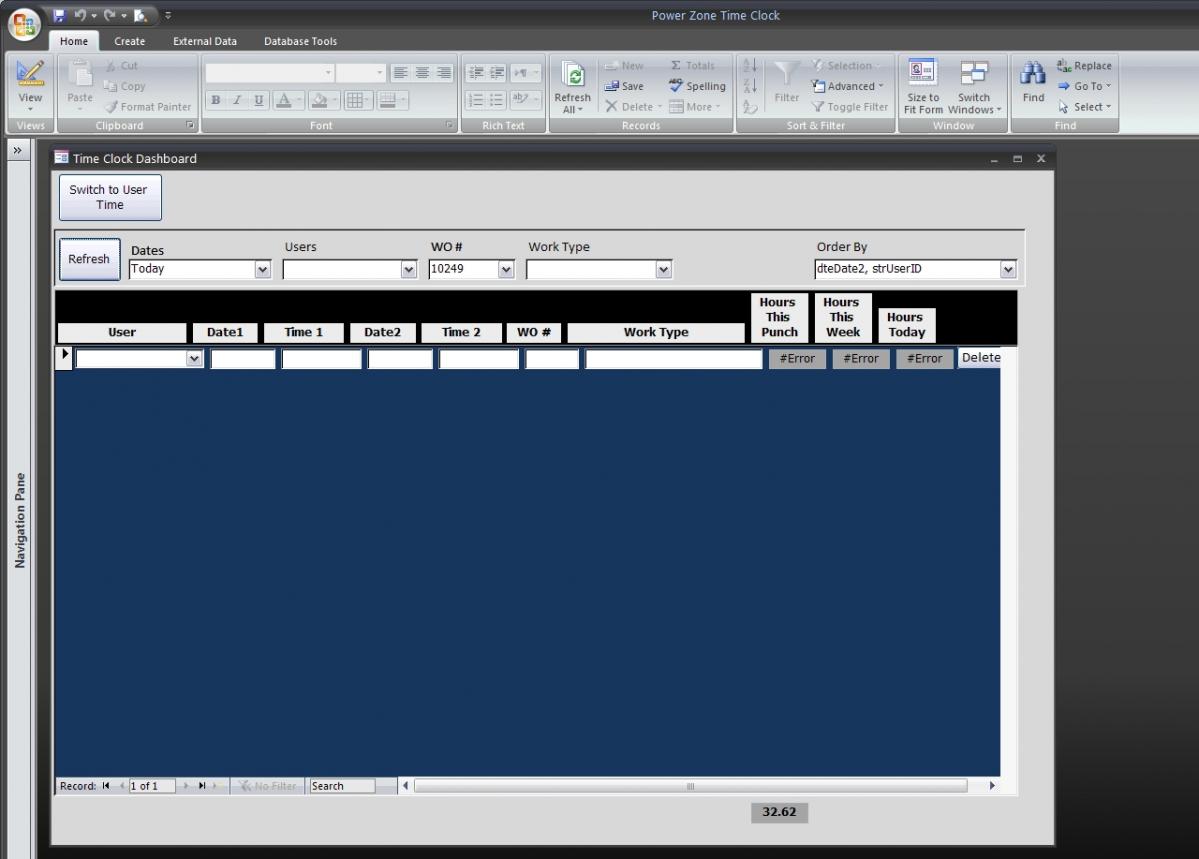Open the Select dropdown in Find group
This screenshot has height=859, width=1199.
1084,107
